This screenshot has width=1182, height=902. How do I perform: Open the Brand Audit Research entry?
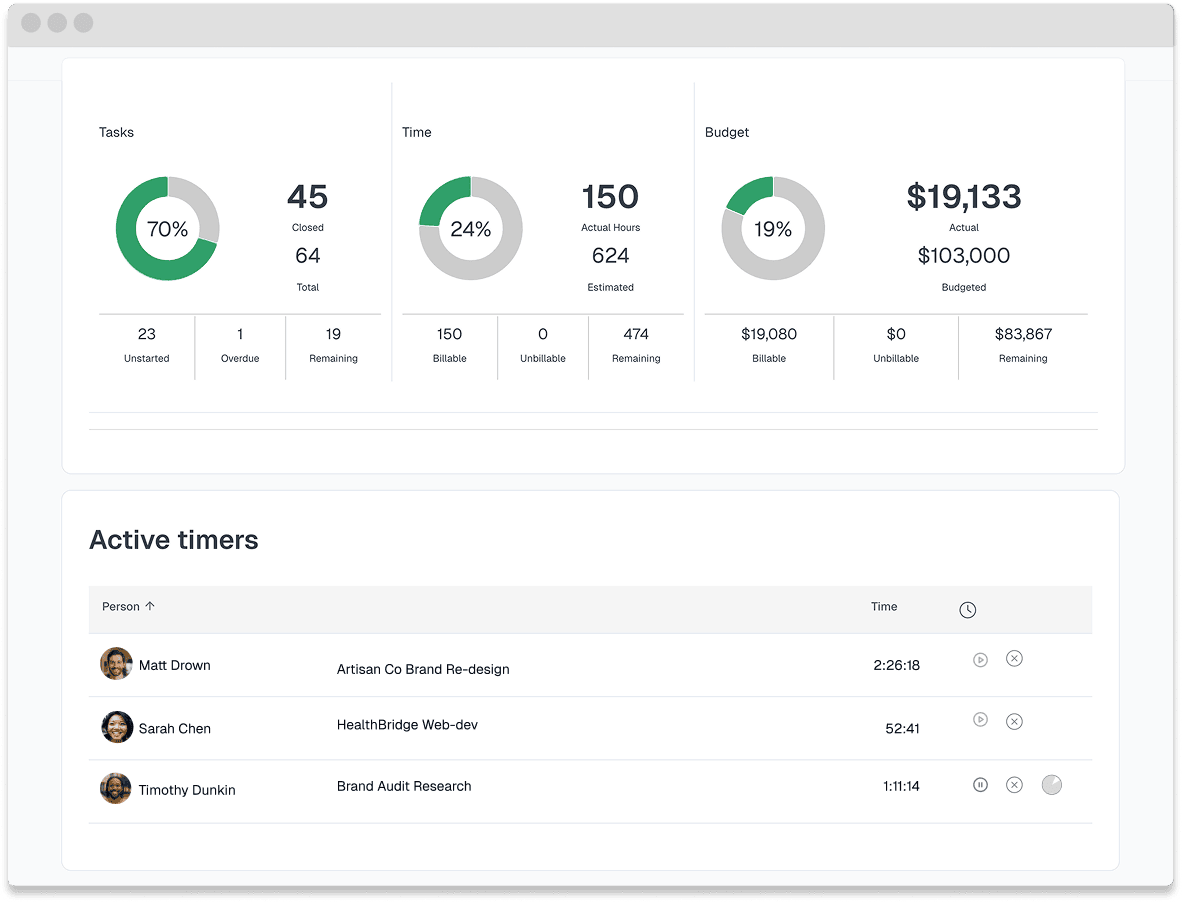coord(404,786)
